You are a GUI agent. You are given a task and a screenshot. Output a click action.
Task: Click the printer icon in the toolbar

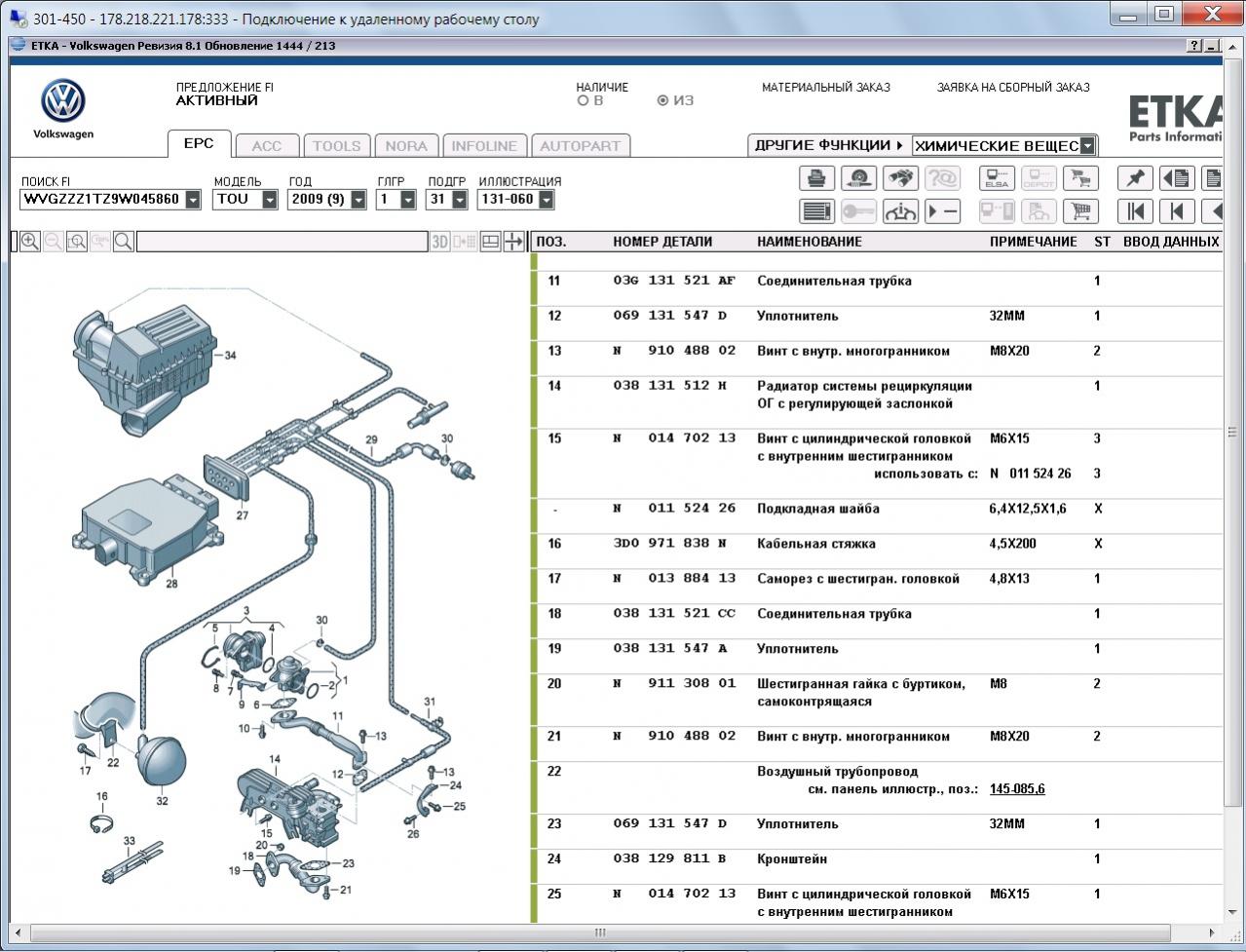(x=817, y=178)
